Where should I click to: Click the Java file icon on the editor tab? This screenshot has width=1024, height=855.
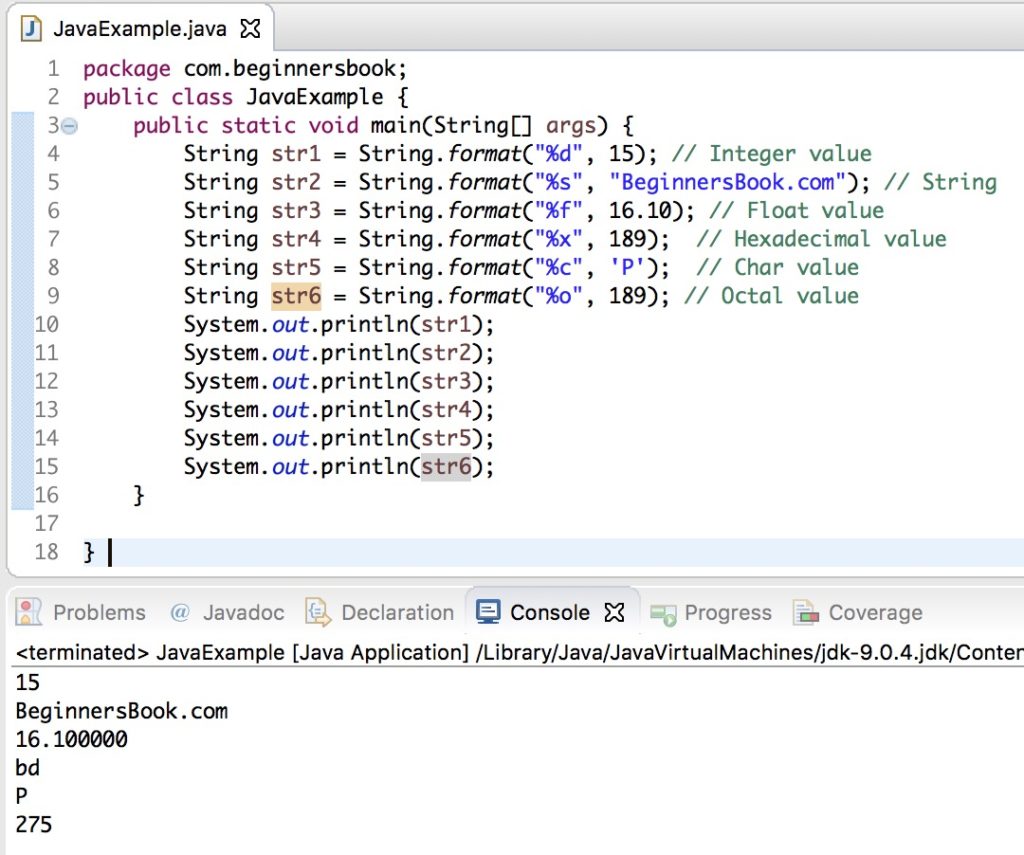click(x=31, y=28)
